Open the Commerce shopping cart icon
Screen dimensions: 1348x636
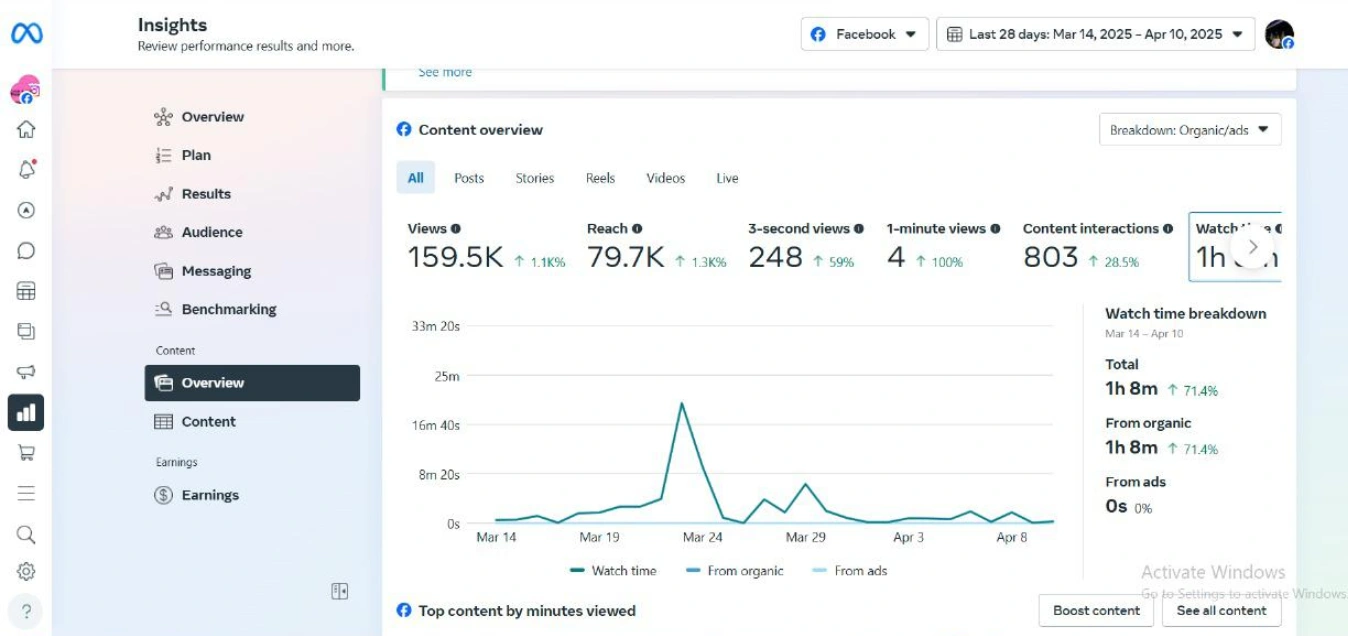pyautogui.click(x=26, y=453)
